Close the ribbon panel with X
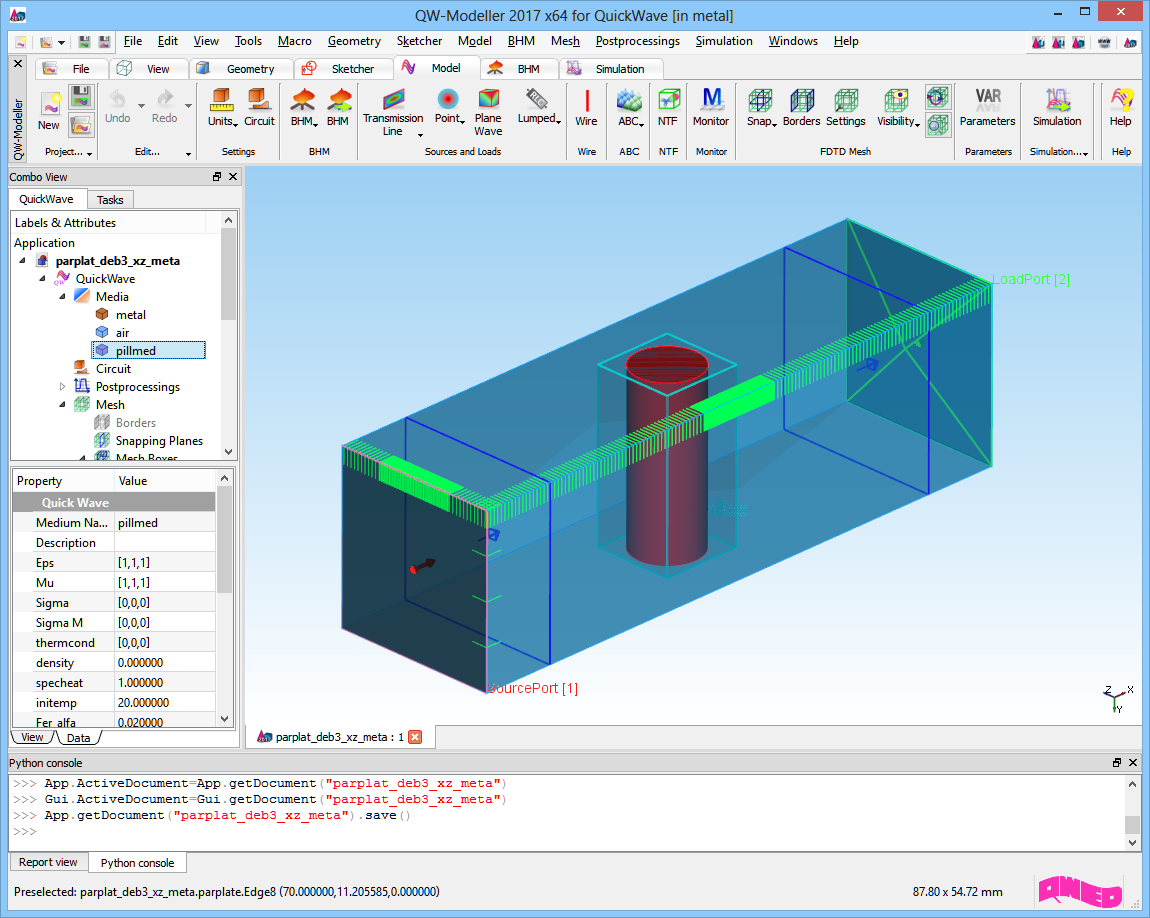Viewport: 1150px width, 918px height. [18, 64]
